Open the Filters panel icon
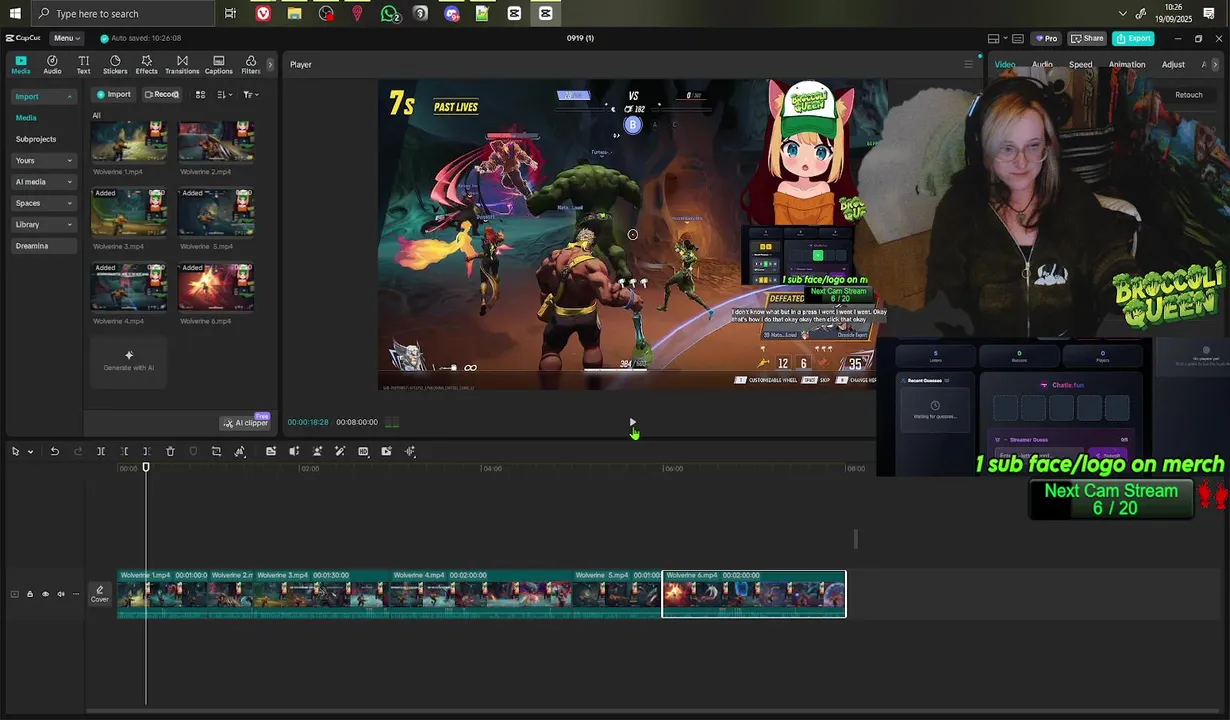Image resolution: width=1230 pixels, height=720 pixels. click(x=250, y=65)
